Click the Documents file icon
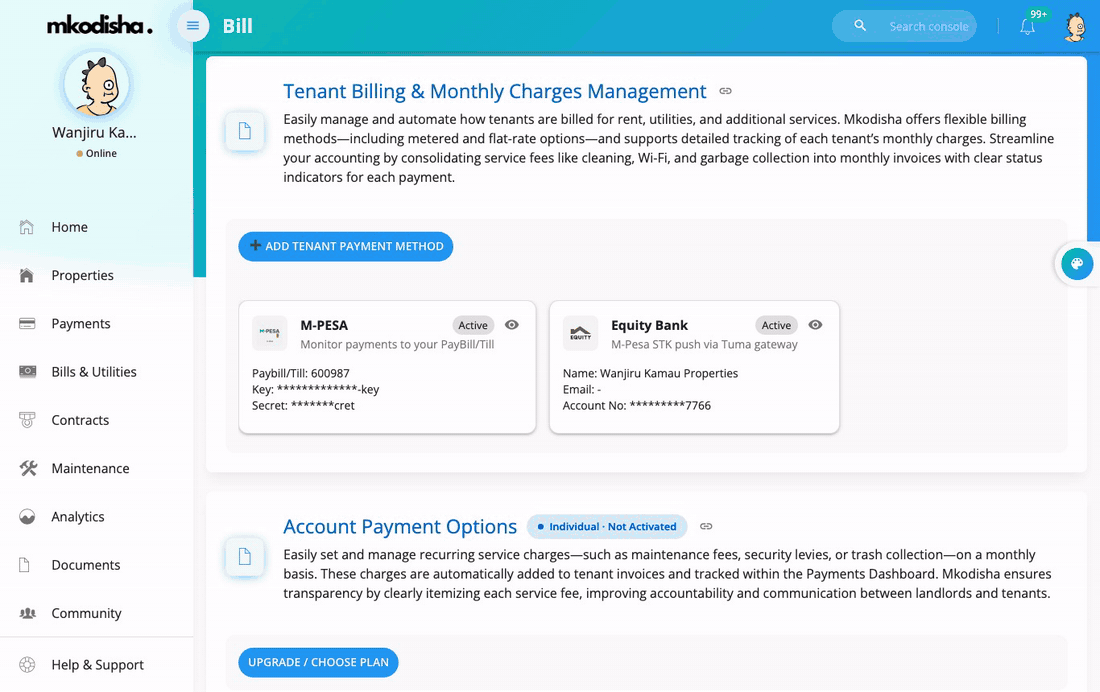The image size is (1100, 692). click(x=25, y=565)
